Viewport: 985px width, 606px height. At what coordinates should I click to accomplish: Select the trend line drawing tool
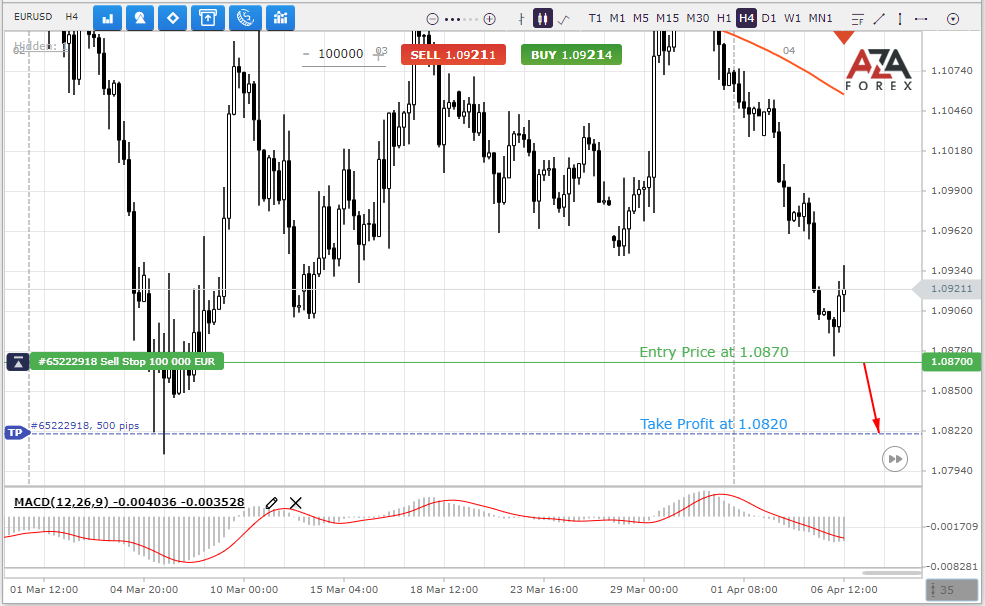point(879,19)
